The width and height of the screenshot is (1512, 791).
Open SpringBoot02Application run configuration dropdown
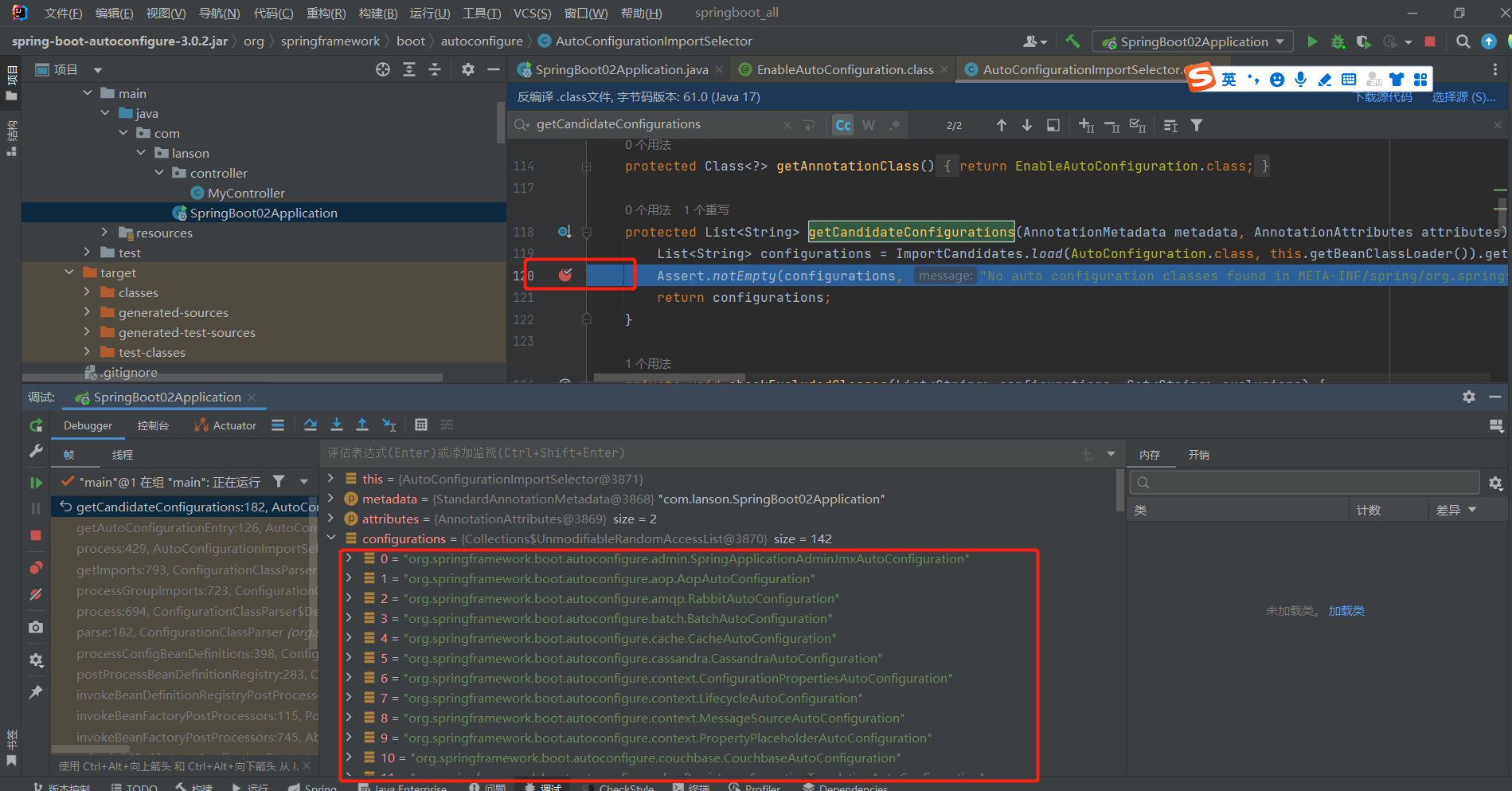point(1193,41)
